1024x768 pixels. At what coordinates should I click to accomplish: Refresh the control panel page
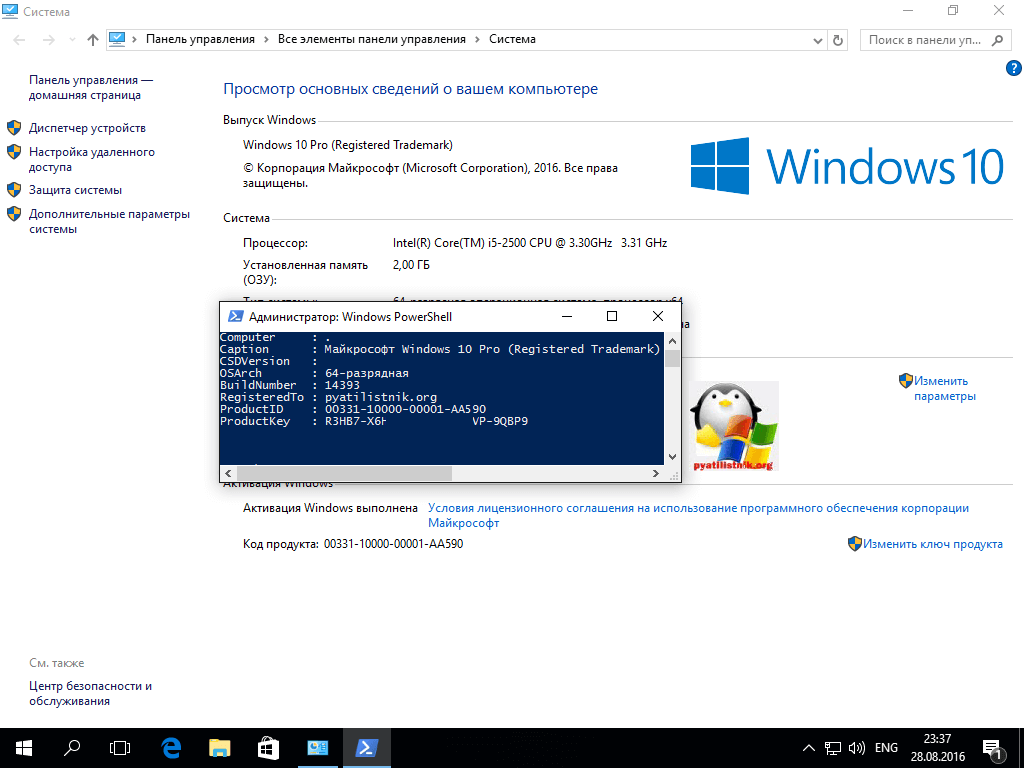coord(837,40)
